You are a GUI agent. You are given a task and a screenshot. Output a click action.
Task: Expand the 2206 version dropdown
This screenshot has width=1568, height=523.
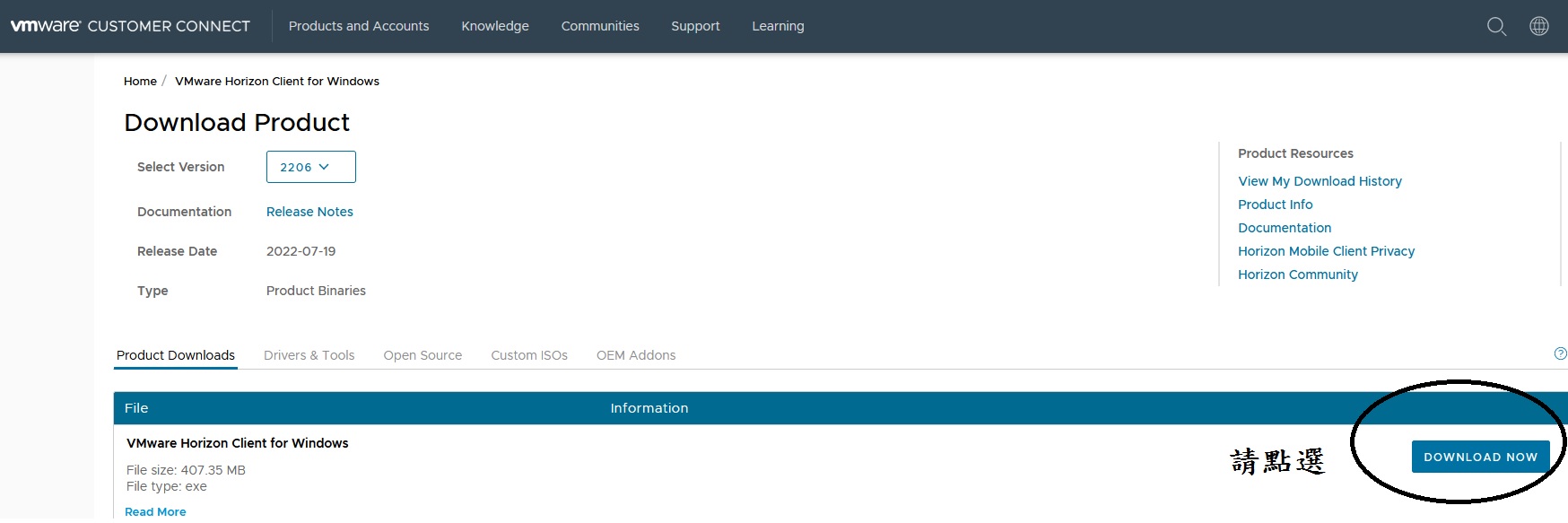[x=311, y=167]
